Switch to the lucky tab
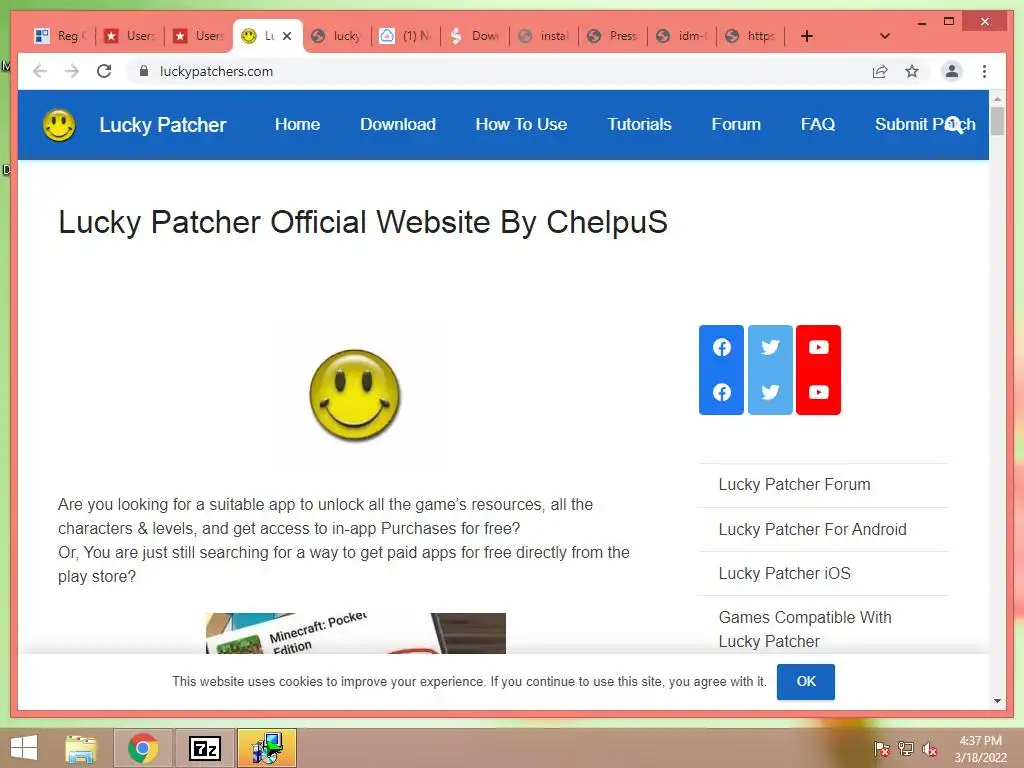The height and width of the screenshot is (768, 1024). click(x=338, y=36)
